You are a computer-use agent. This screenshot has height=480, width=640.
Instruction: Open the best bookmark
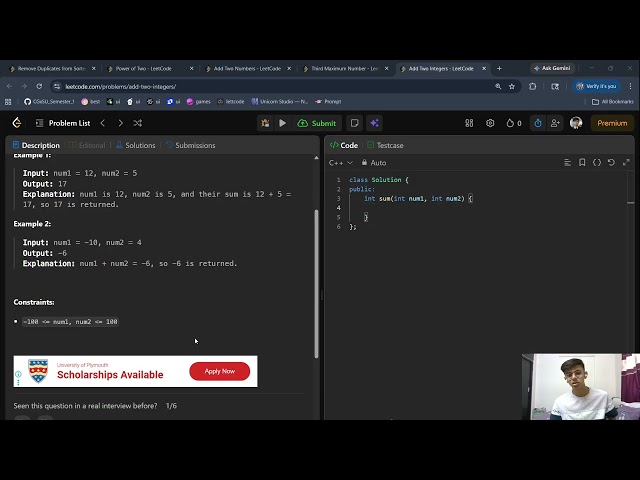pyautogui.click(x=91, y=102)
